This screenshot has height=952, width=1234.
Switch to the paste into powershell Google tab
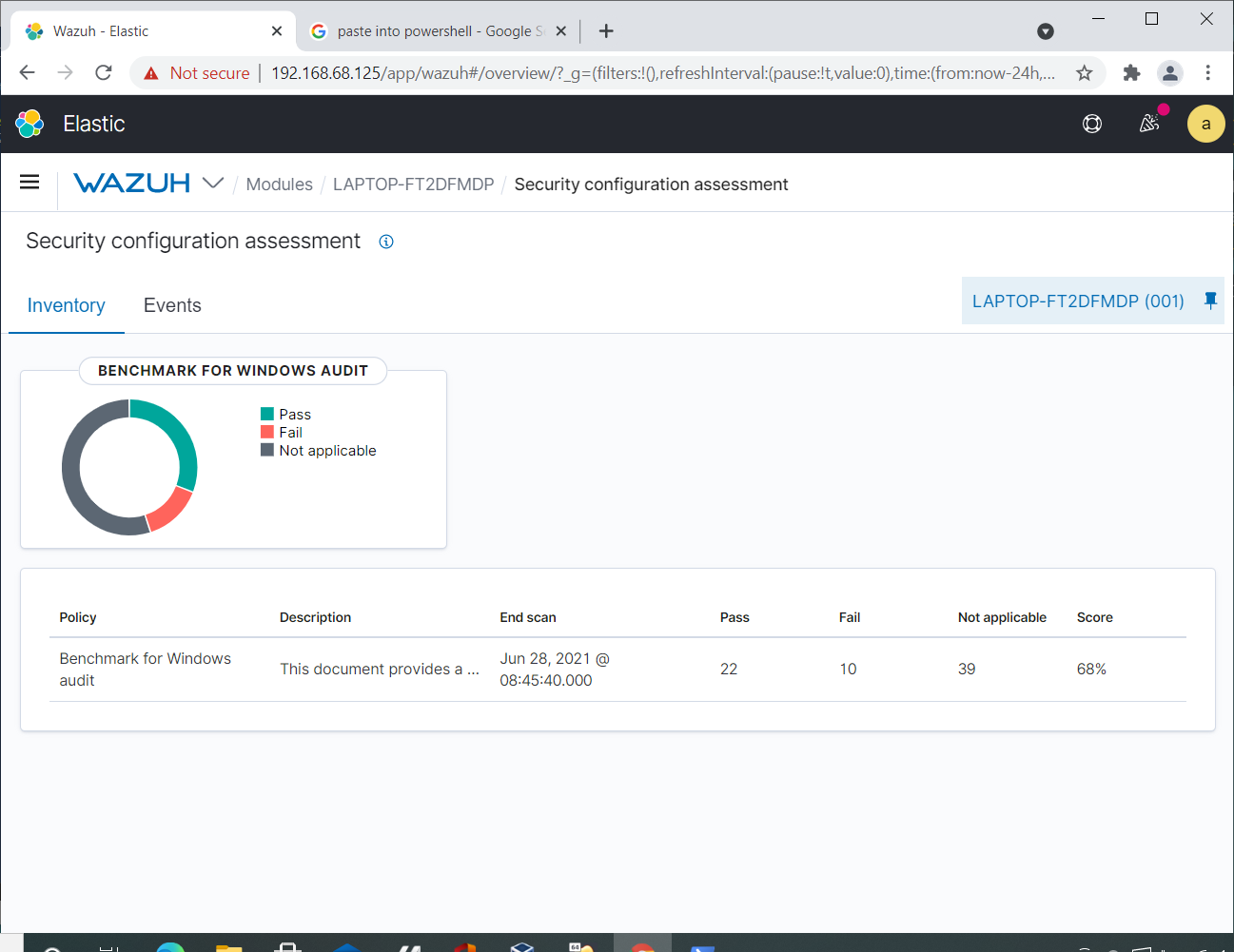click(x=441, y=31)
